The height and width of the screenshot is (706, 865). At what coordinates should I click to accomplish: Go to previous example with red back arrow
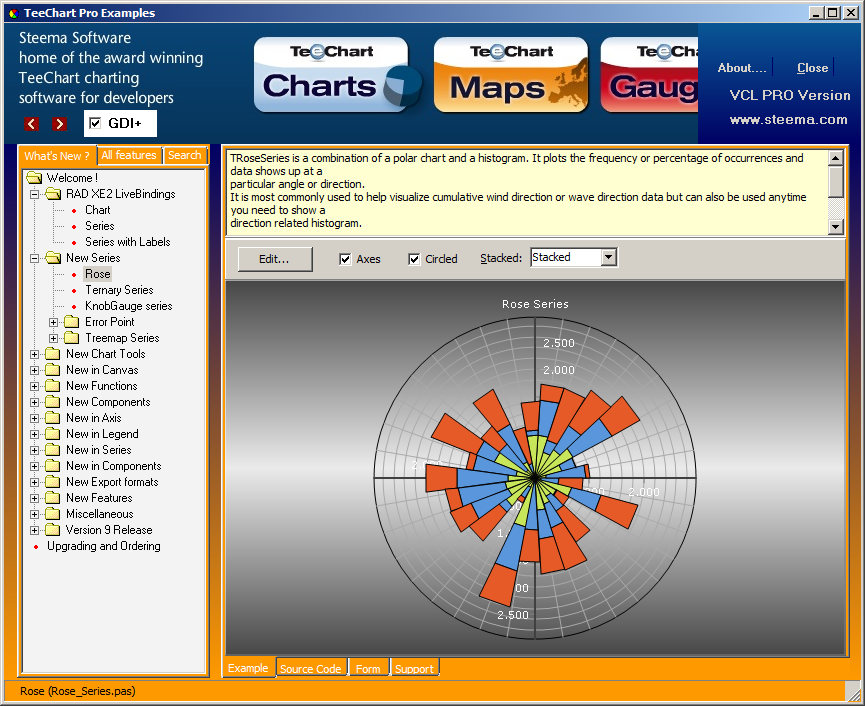31,124
